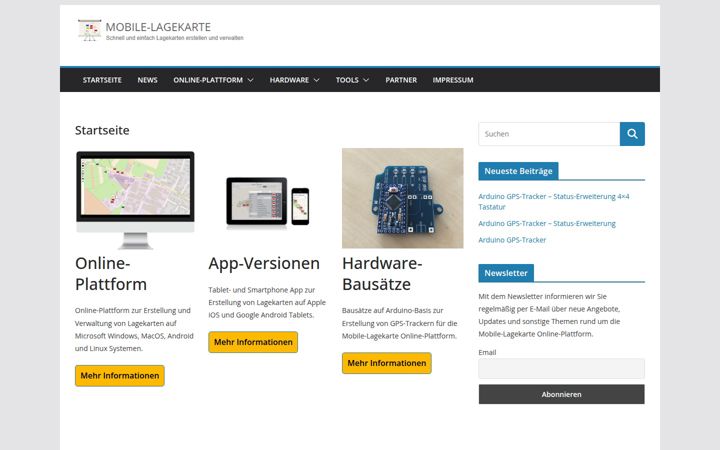Open the Partner menu item
This screenshot has width=720, height=450.
pyautogui.click(x=401, y=80)
